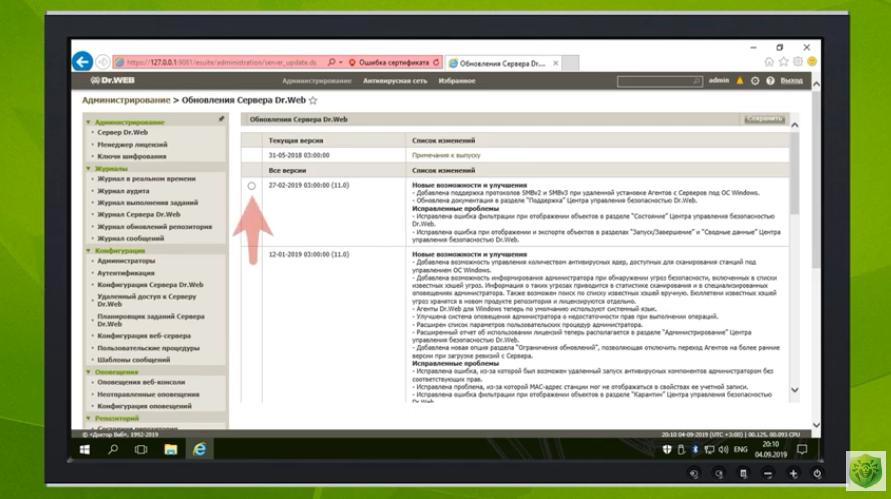Open Журнал аудита sidebar item
The width and height of the screenshot is (891, 499).
(x=123, y=191)
